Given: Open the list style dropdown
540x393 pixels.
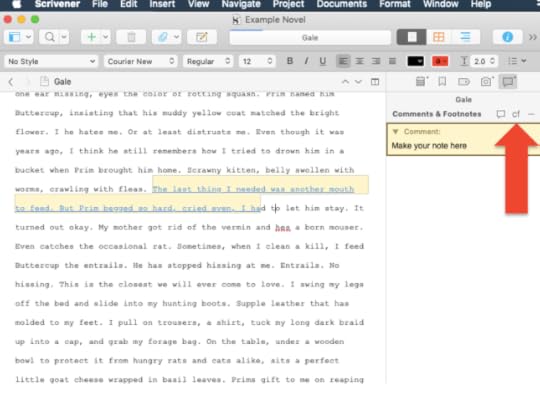Looking at the screenshot, I should tap(517, 61).
